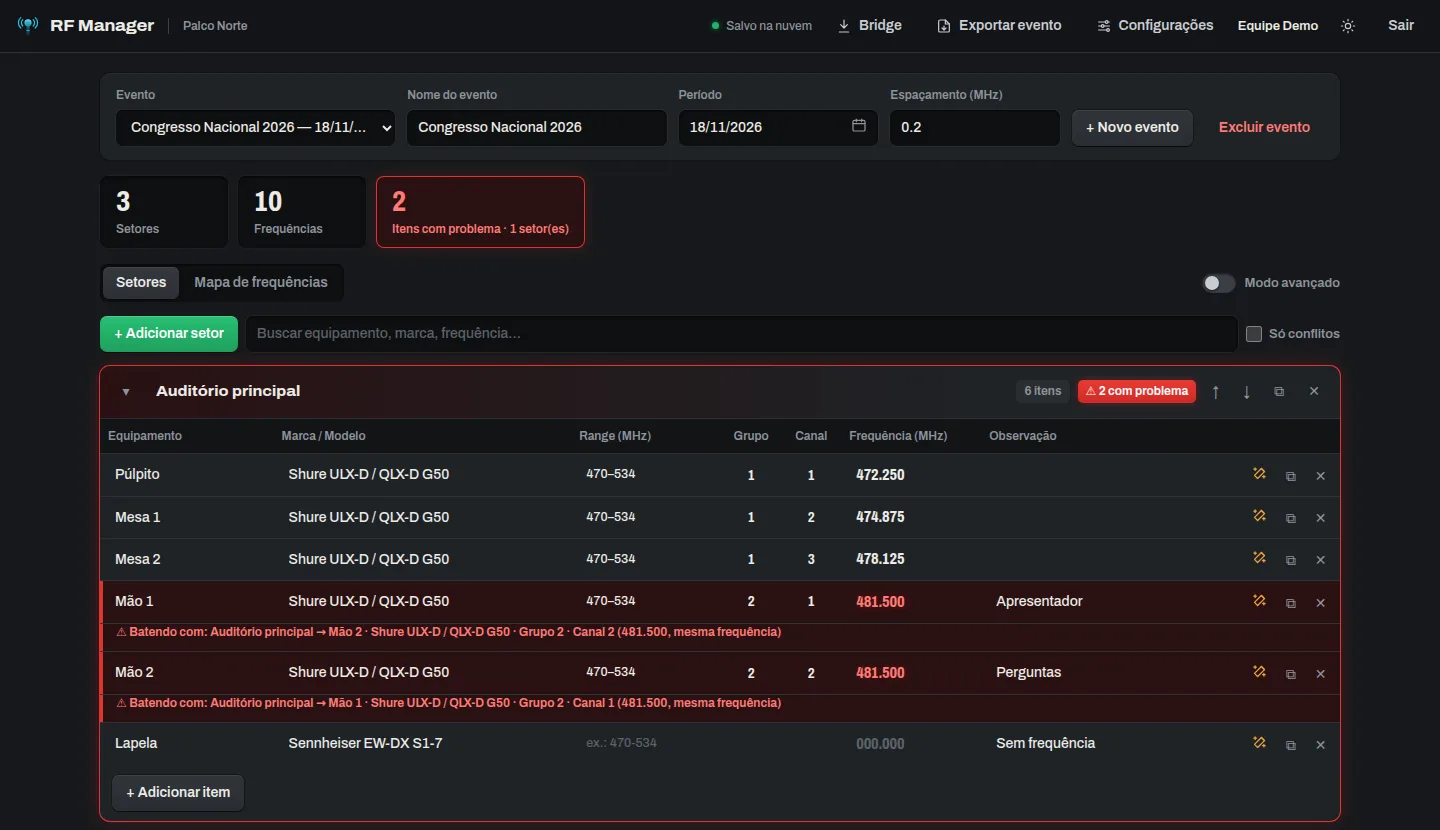The height and width of the screenshot is (830, 1440).
Task: Focus the Nome do evento field
Action: [x=536, y=128]
